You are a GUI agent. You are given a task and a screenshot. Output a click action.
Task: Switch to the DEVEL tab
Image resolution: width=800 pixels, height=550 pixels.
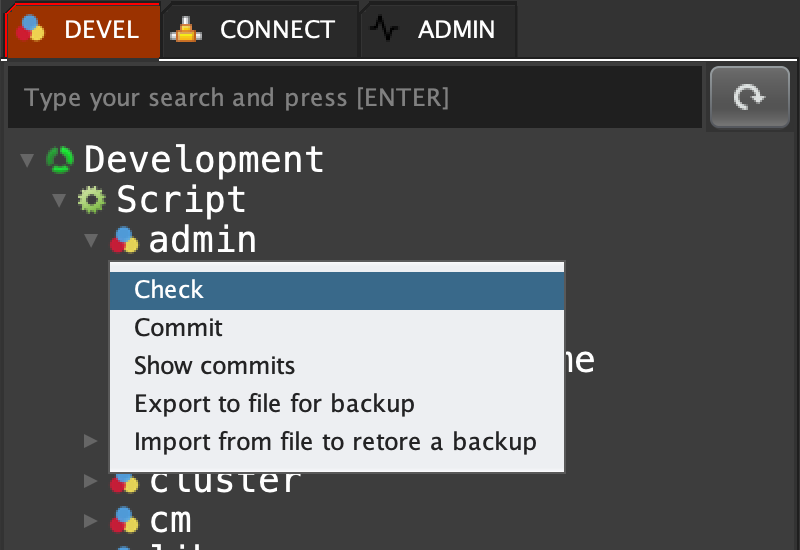click(82, 30)
